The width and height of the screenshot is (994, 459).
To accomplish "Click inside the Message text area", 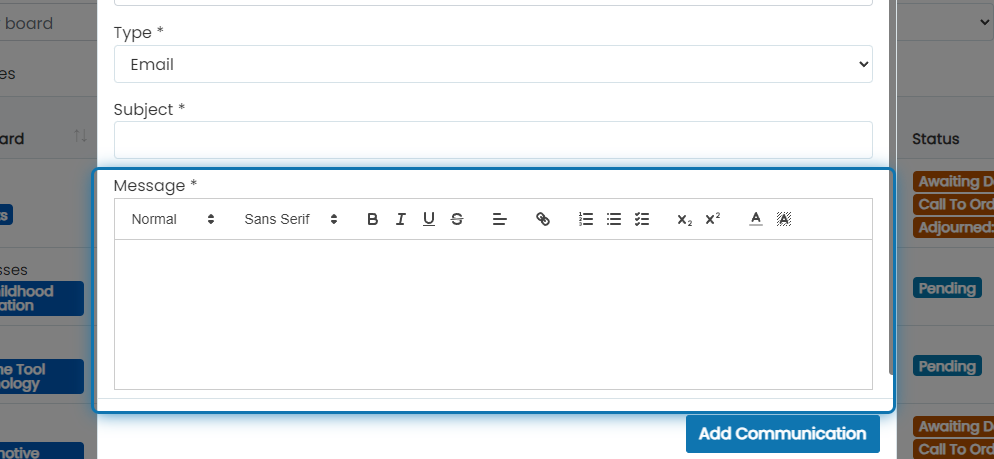I will pos(493,314).
